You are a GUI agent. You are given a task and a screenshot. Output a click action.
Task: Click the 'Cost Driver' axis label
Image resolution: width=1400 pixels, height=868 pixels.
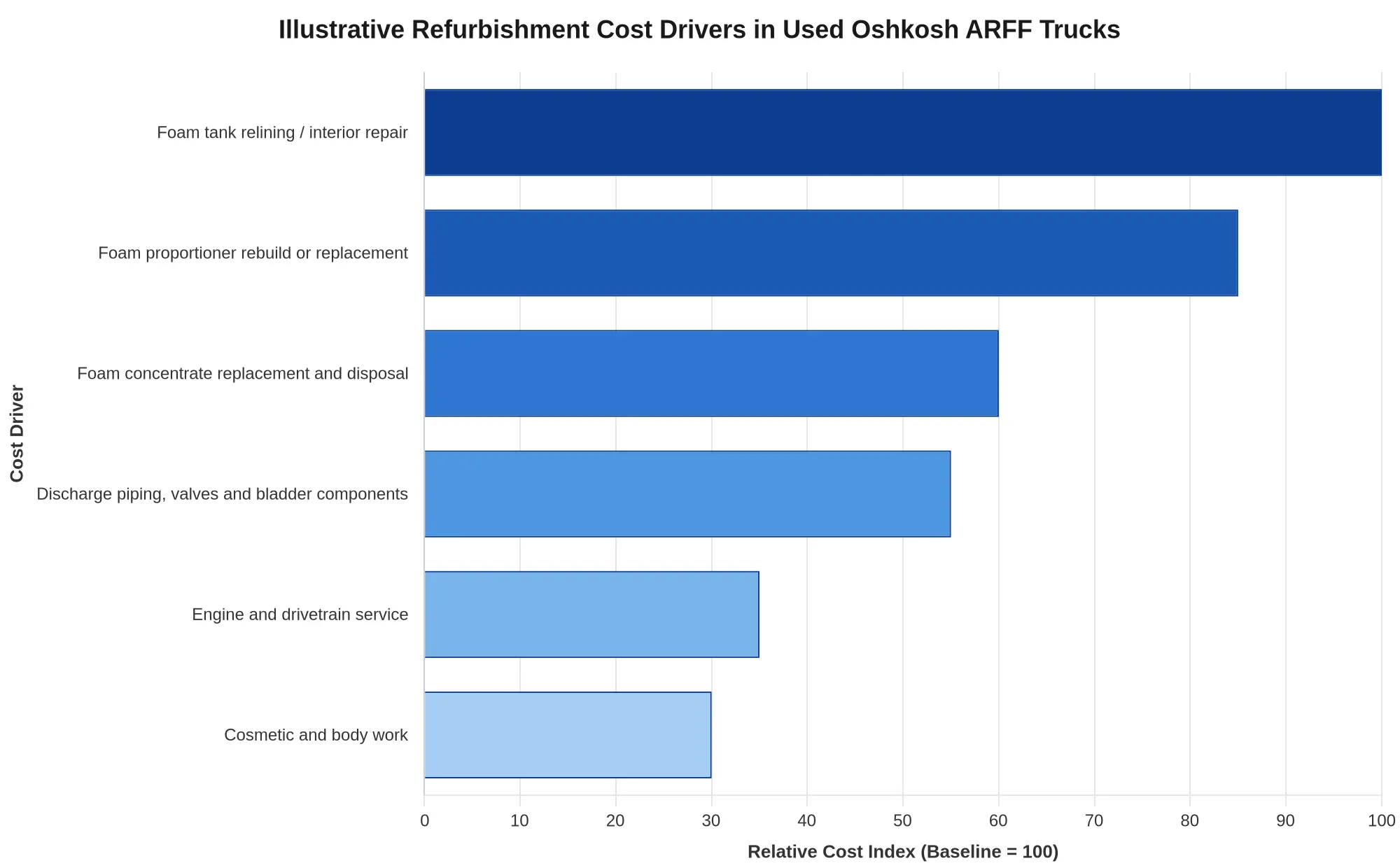(17, 433)
